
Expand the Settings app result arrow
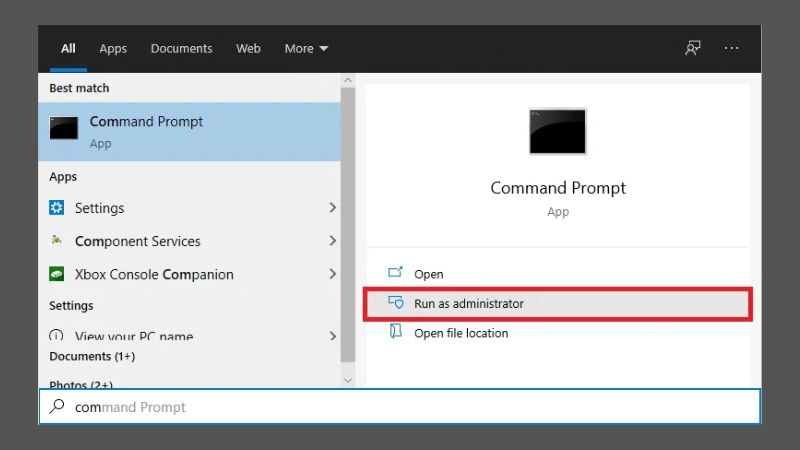(332, 208)
